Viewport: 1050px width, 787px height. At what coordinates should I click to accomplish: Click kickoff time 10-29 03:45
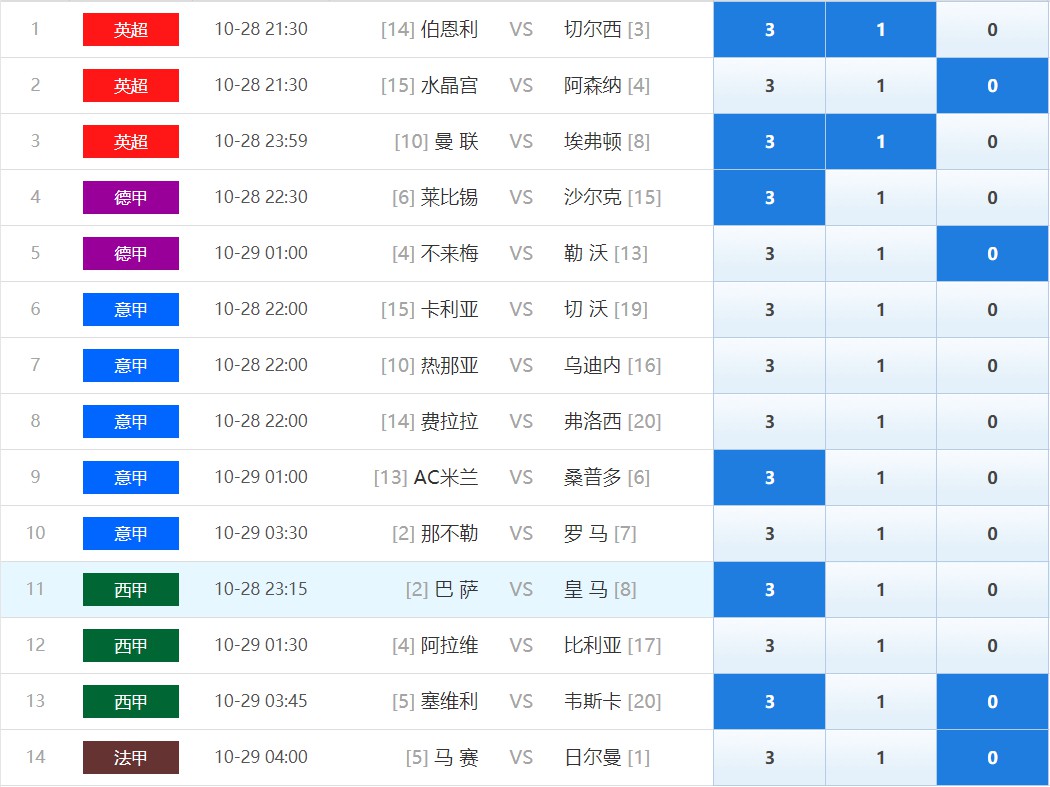[261, 701]
